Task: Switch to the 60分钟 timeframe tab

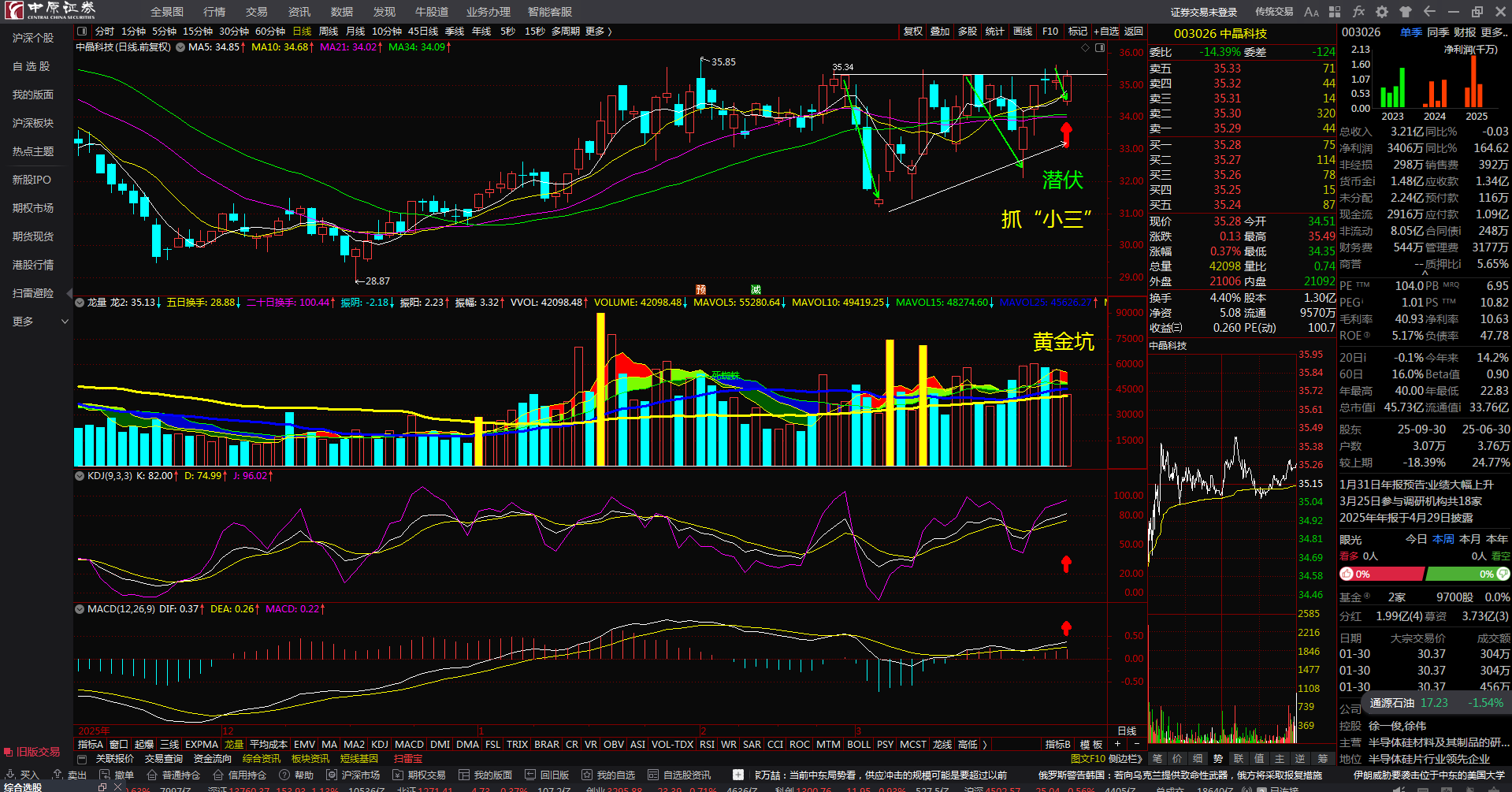Action: pyautogui.click(x=270, y=32)
